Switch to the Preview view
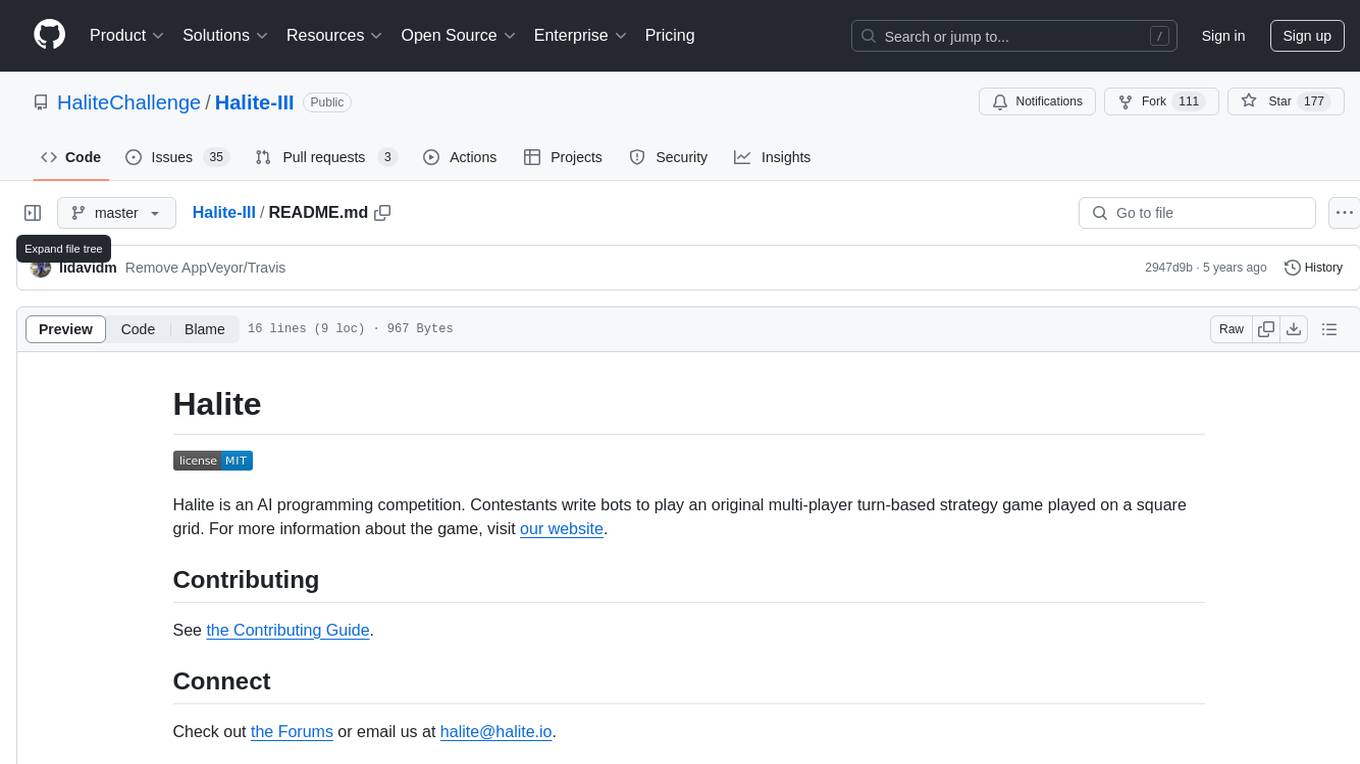Screen dimensions: 1360x764 66,329
